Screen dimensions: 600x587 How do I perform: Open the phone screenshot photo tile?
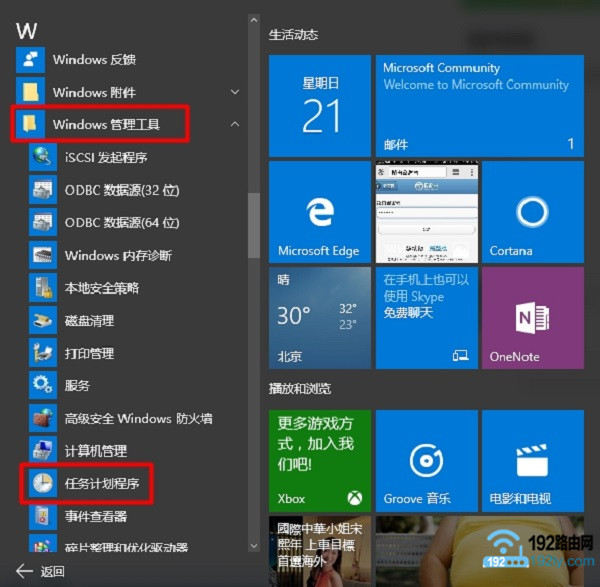click(x=427, y=212)
